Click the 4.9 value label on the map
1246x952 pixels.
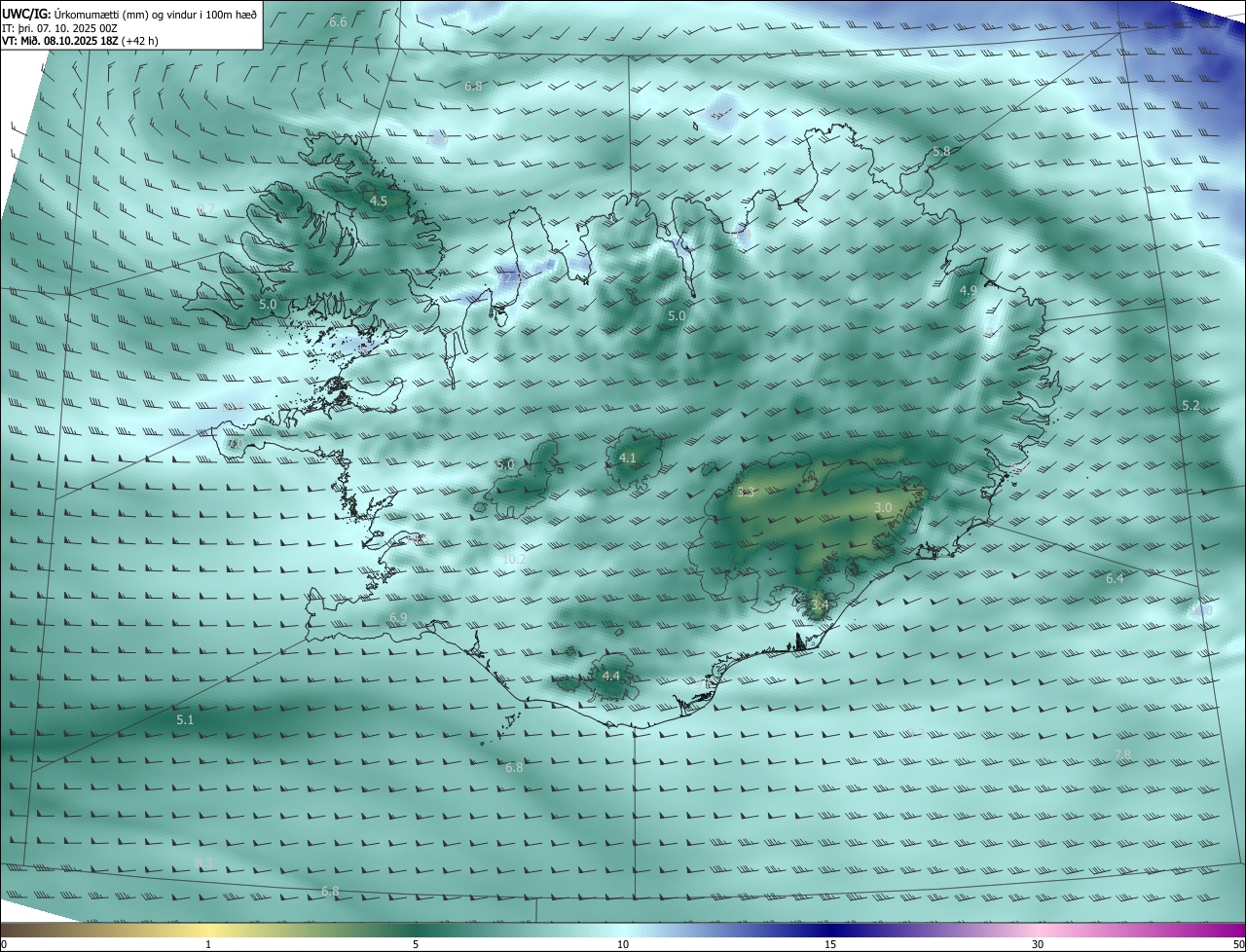pos(969,291)
